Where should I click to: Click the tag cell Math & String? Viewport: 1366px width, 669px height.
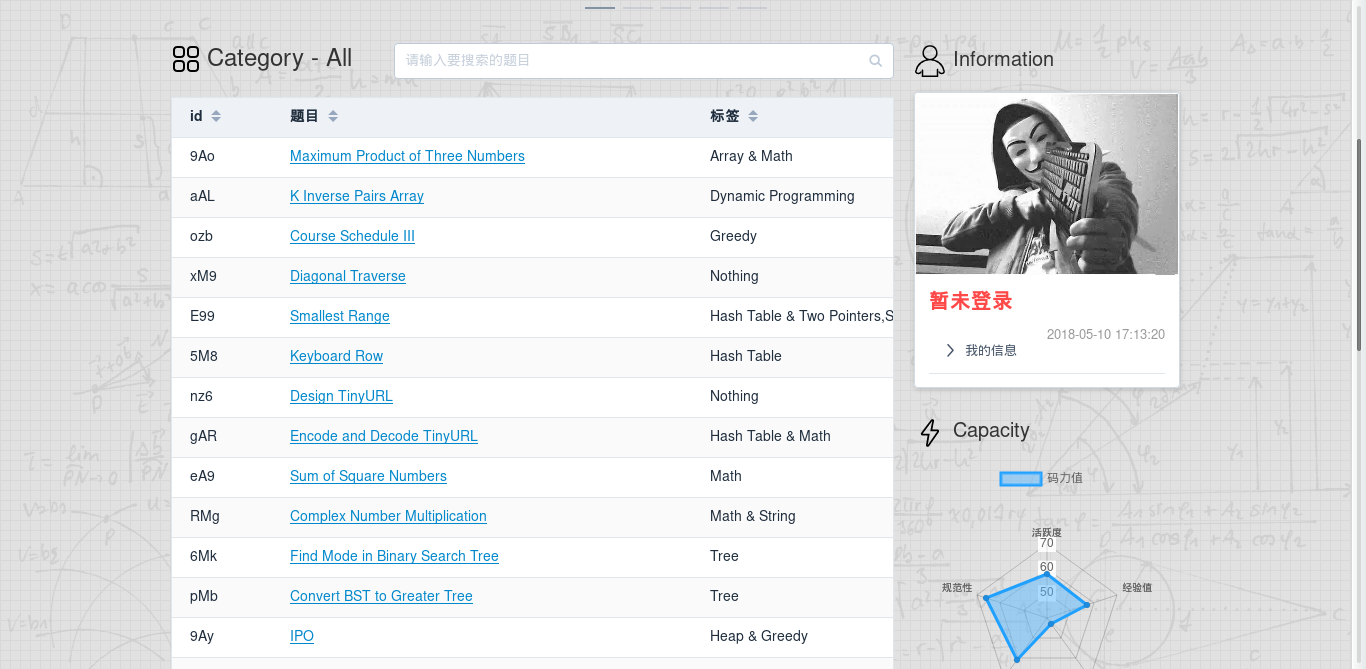click(753, 516)
